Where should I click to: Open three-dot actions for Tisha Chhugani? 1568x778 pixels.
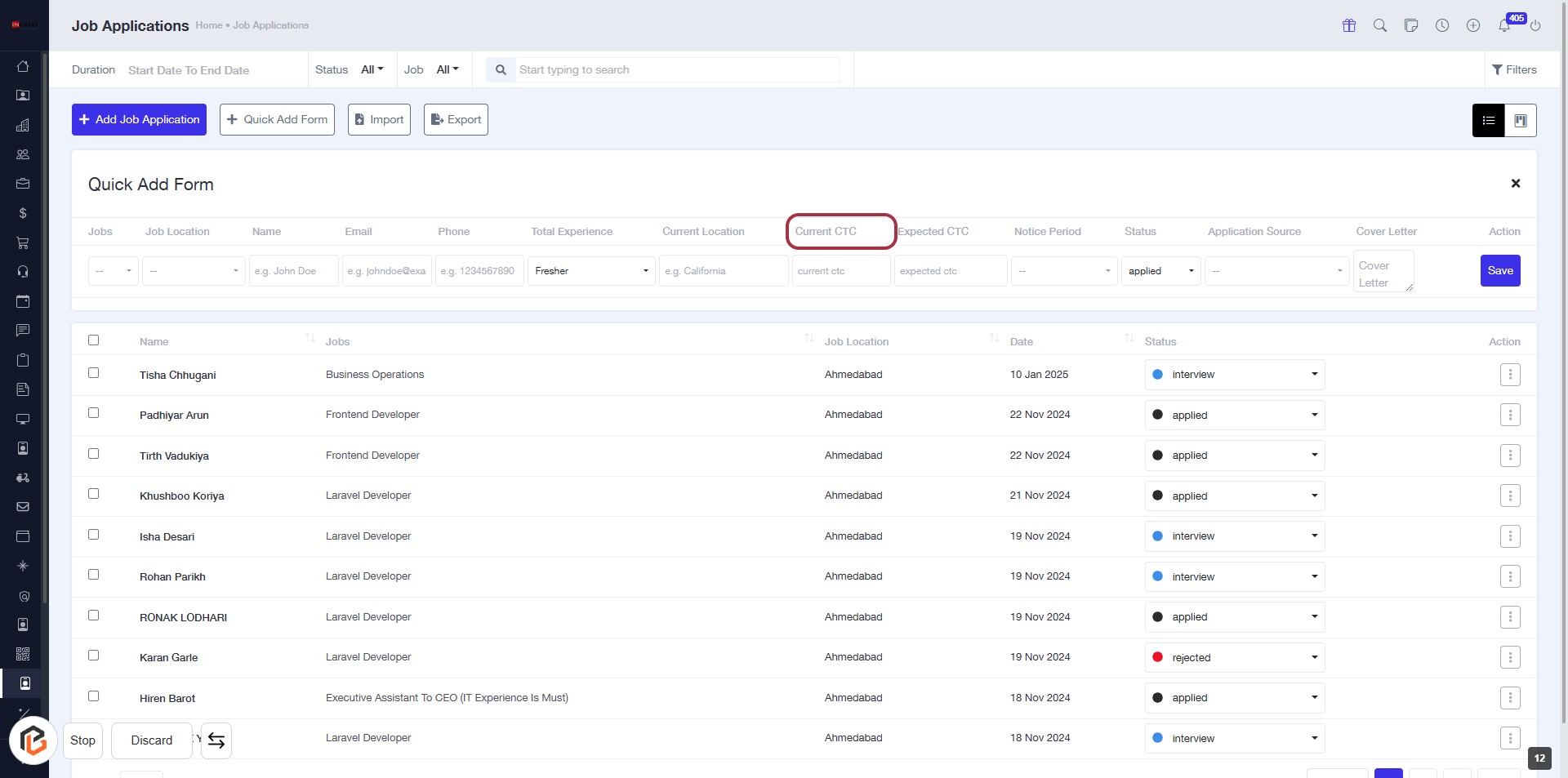point(1510,375)
